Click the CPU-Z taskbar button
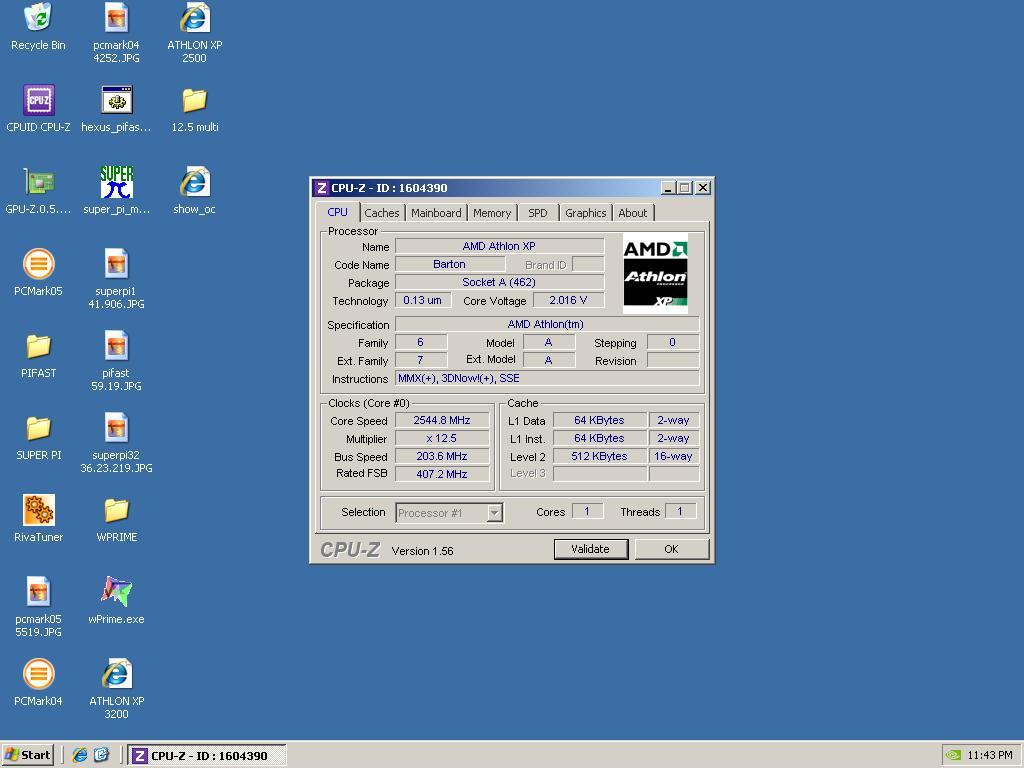Image resolution: width=1024 pixels, height=768 pixels. coord(207,756)
